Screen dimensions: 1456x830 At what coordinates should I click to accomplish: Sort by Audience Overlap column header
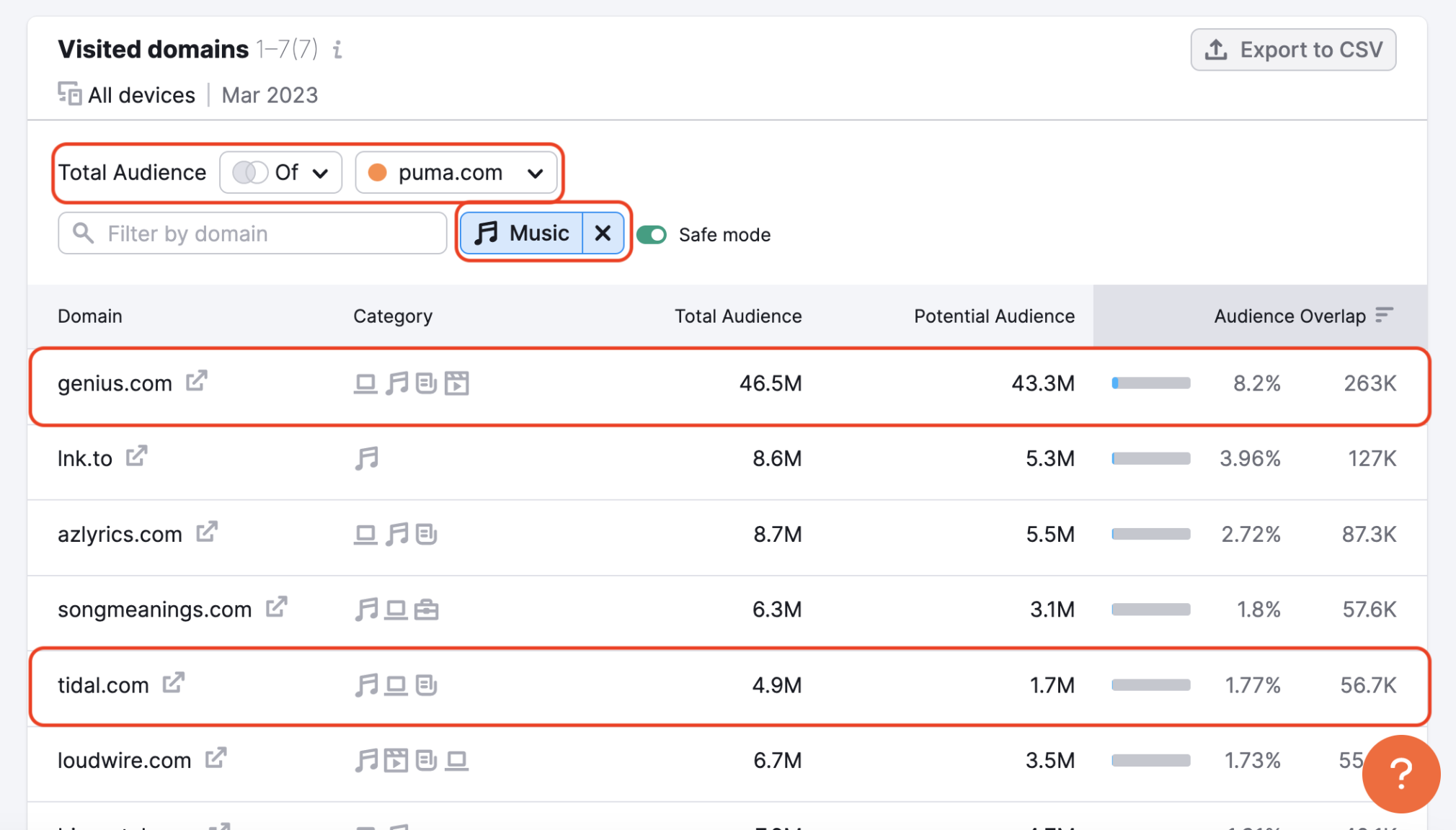click(x=1289, y=316)
